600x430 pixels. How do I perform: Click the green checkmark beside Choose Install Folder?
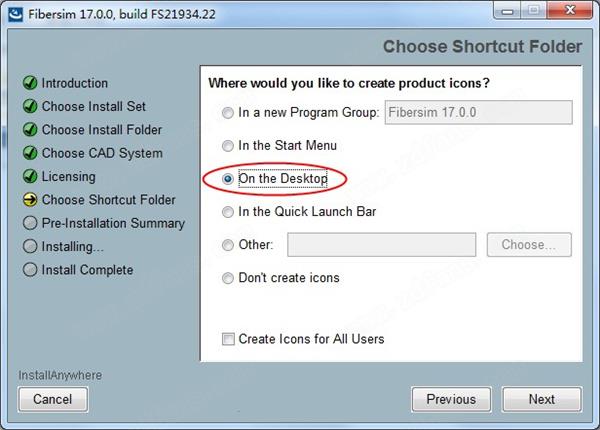click(30, 129)
